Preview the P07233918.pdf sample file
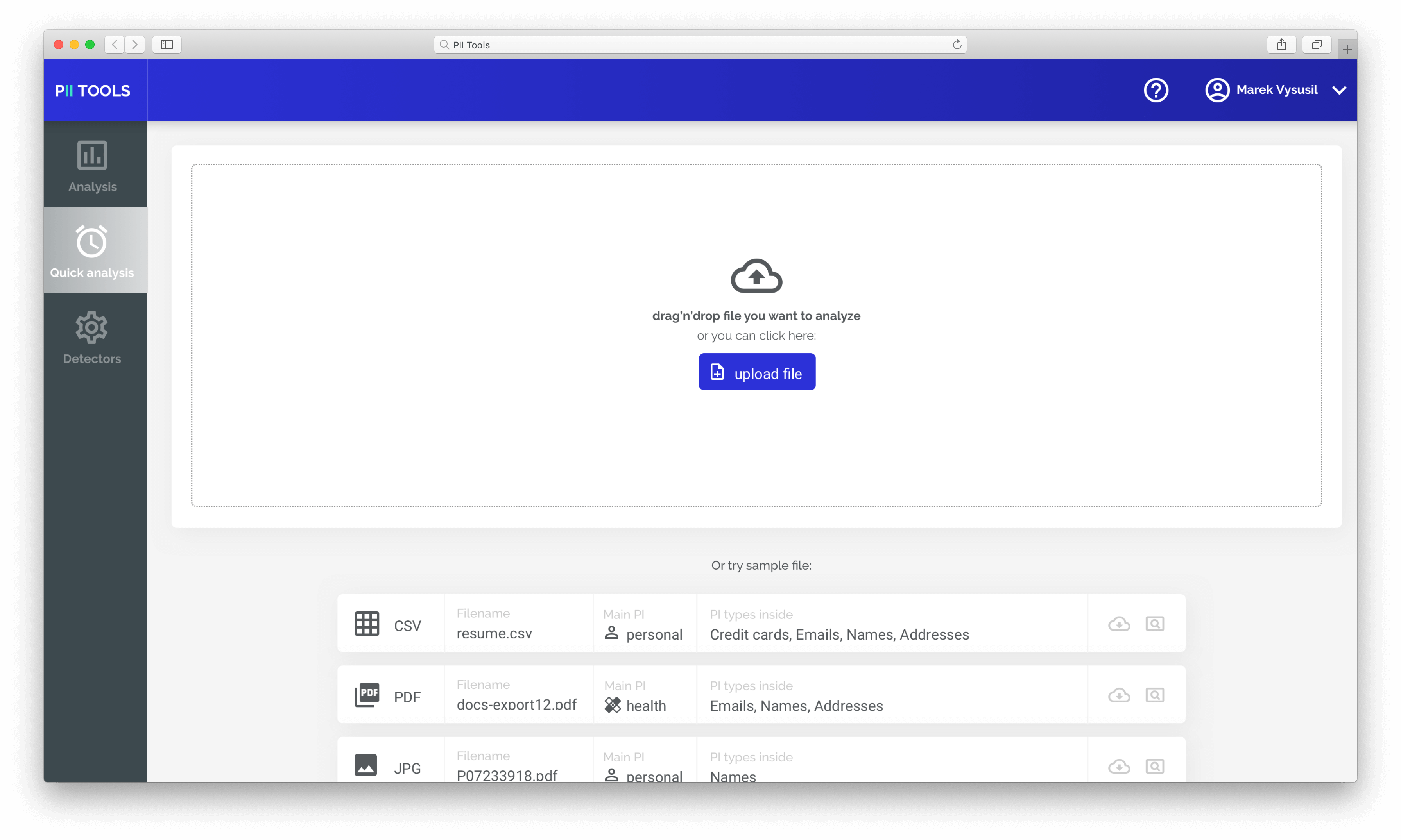The height and width of the screenshot is (840, 1401). (1155, 767)
